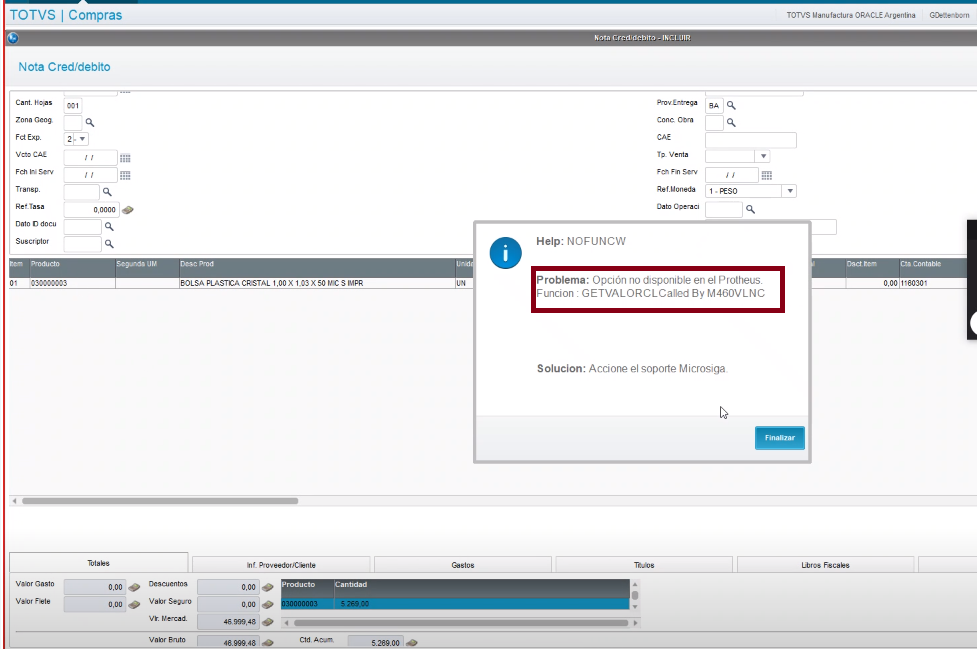Click calculator icon next to Ctd. Acum.
The image size is (977, 649).
tap(411, 643)
